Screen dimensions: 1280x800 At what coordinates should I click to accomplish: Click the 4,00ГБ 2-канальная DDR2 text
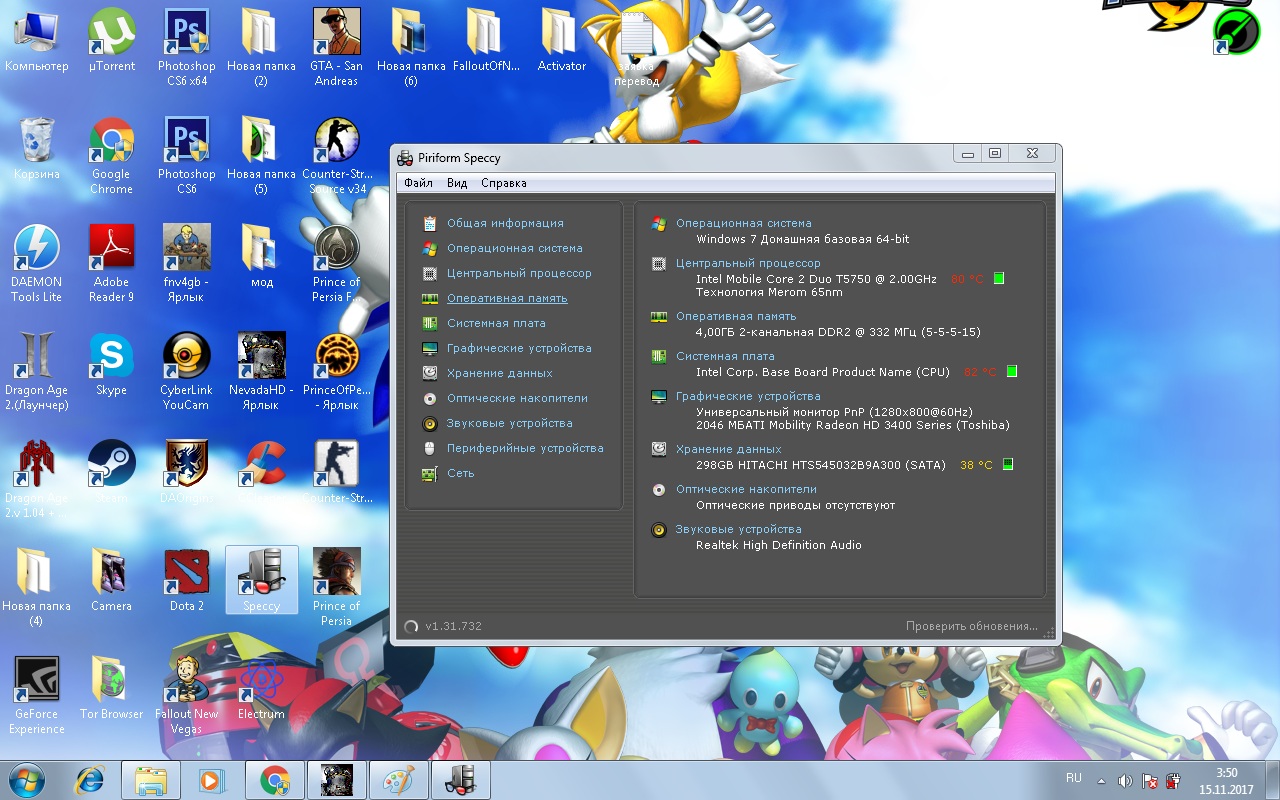838,332
